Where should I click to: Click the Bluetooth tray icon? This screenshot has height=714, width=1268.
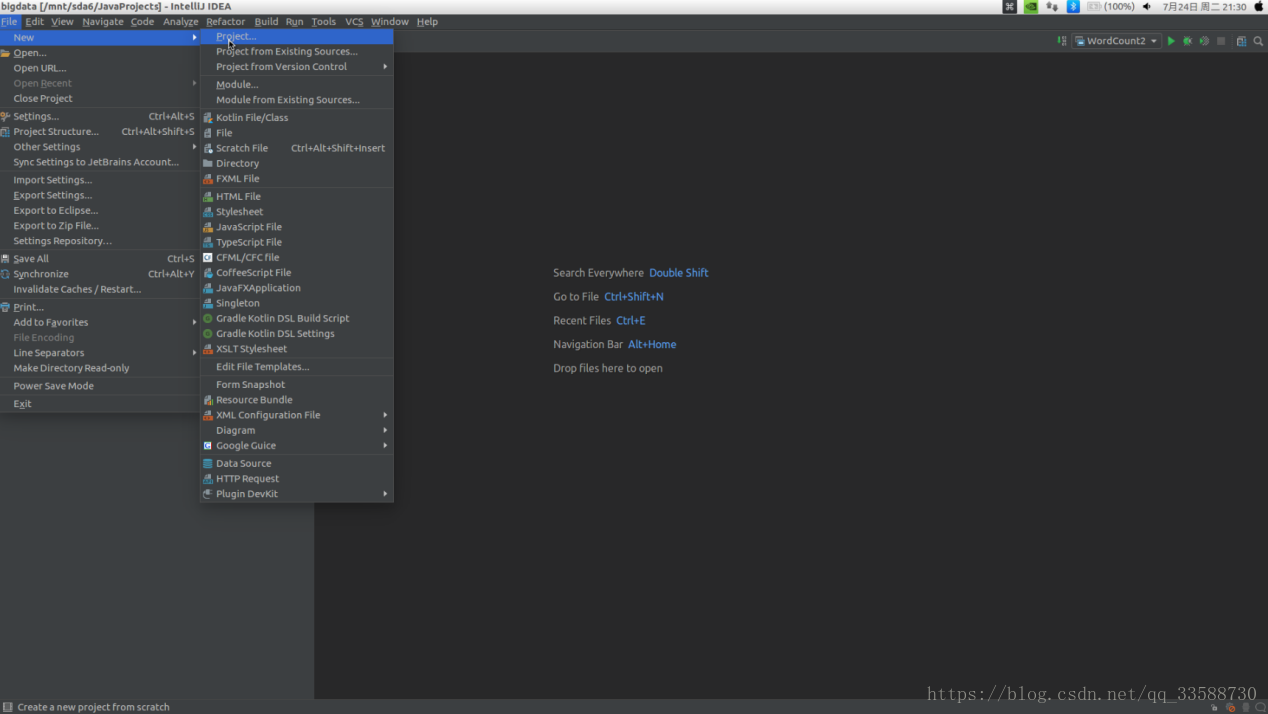tap(1073, 6)
